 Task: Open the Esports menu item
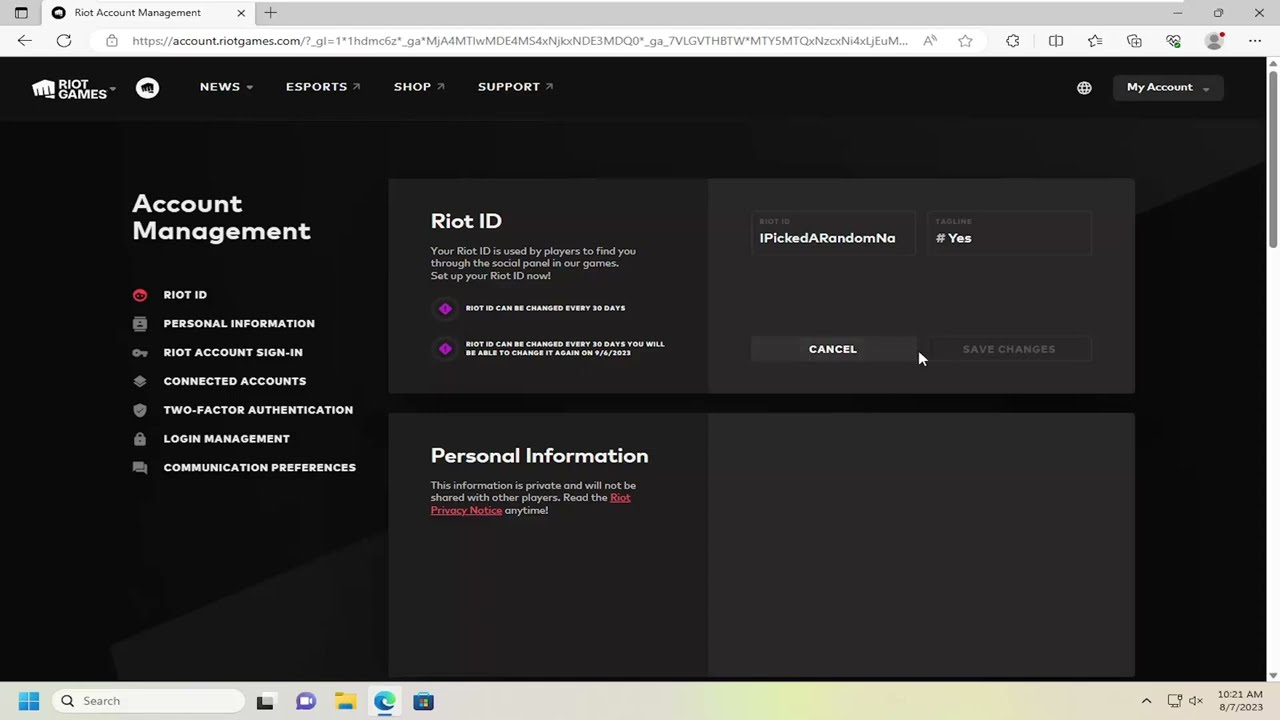click(323, 87)
